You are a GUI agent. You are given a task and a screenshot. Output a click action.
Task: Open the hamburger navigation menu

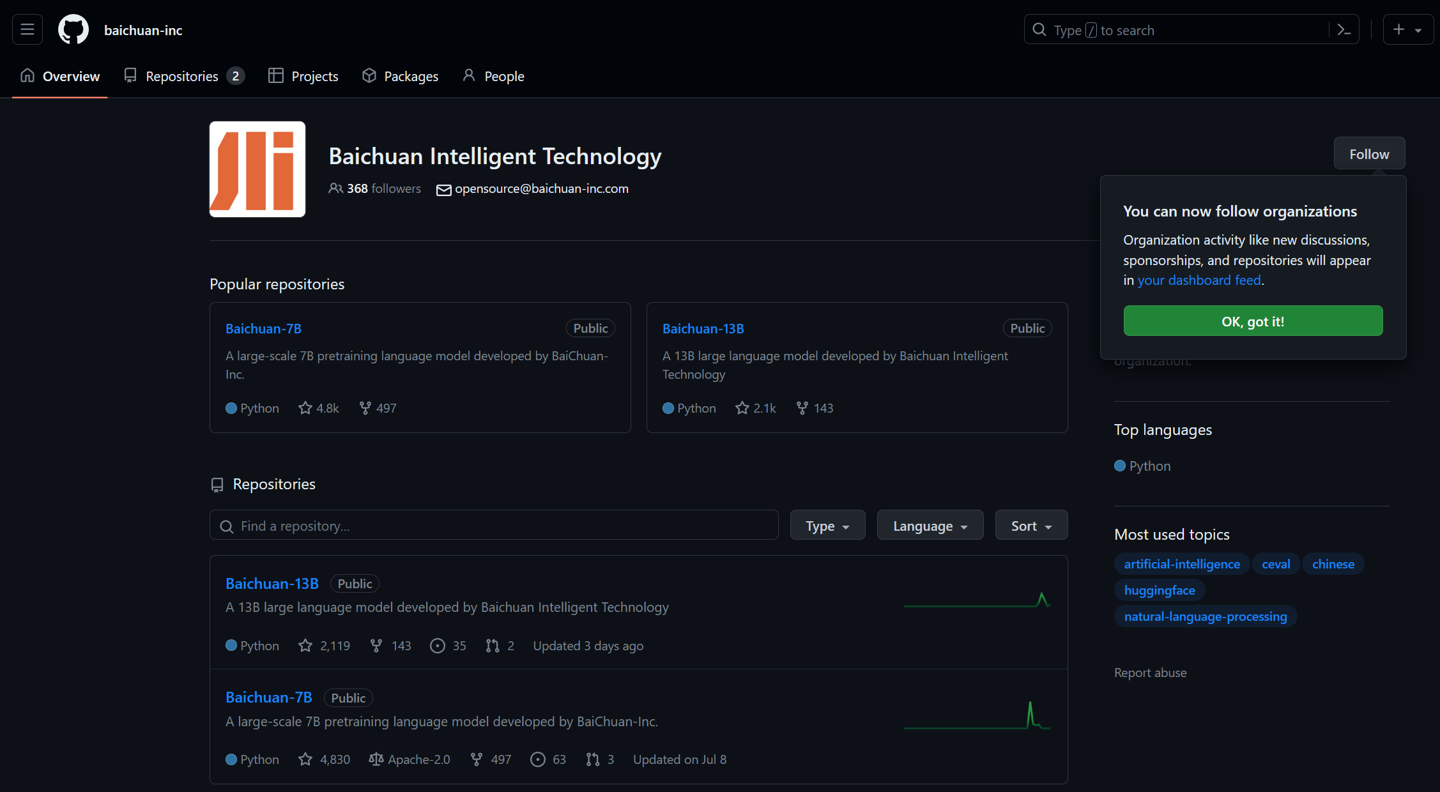coord(27,30)
